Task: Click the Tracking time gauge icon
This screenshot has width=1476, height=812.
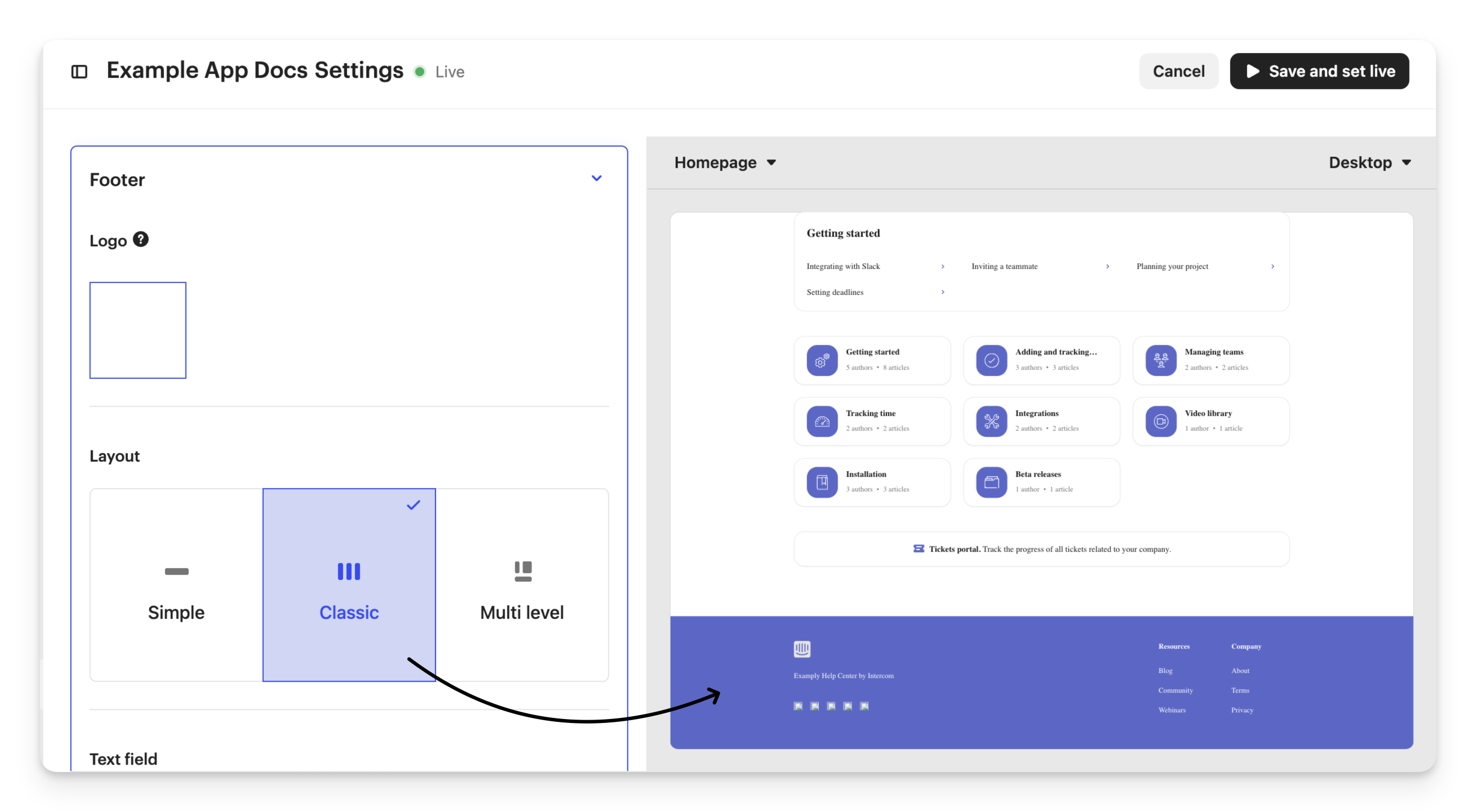Action: click(x=822, y=421)
